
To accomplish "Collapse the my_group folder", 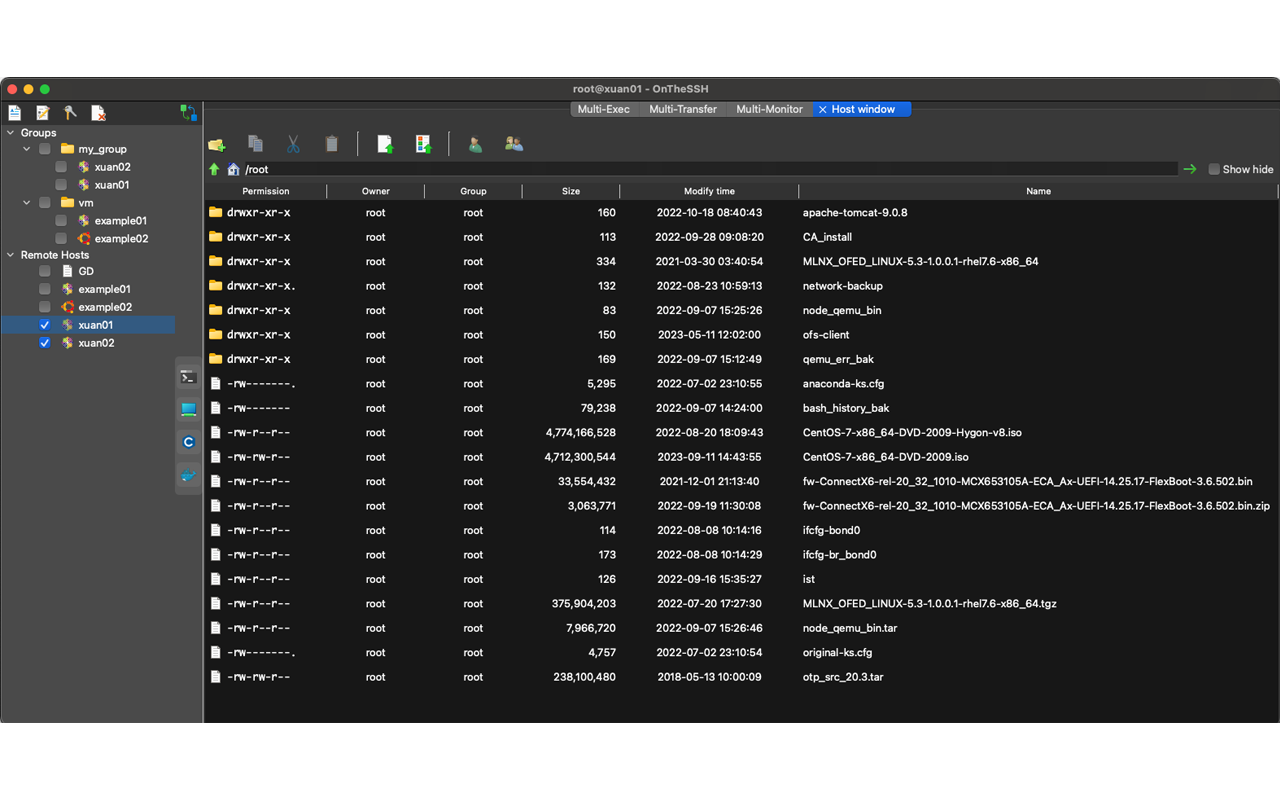I will point(27,148).
